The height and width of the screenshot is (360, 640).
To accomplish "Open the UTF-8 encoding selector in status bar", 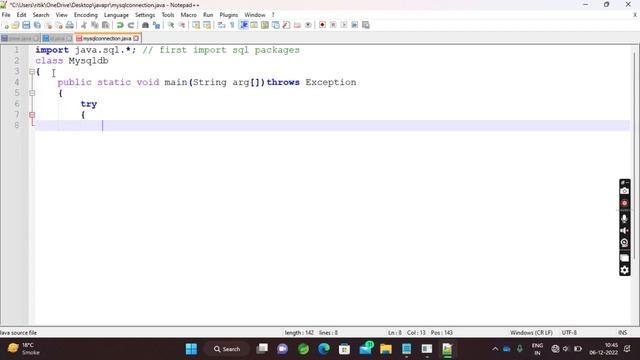I will coord(569,333).
